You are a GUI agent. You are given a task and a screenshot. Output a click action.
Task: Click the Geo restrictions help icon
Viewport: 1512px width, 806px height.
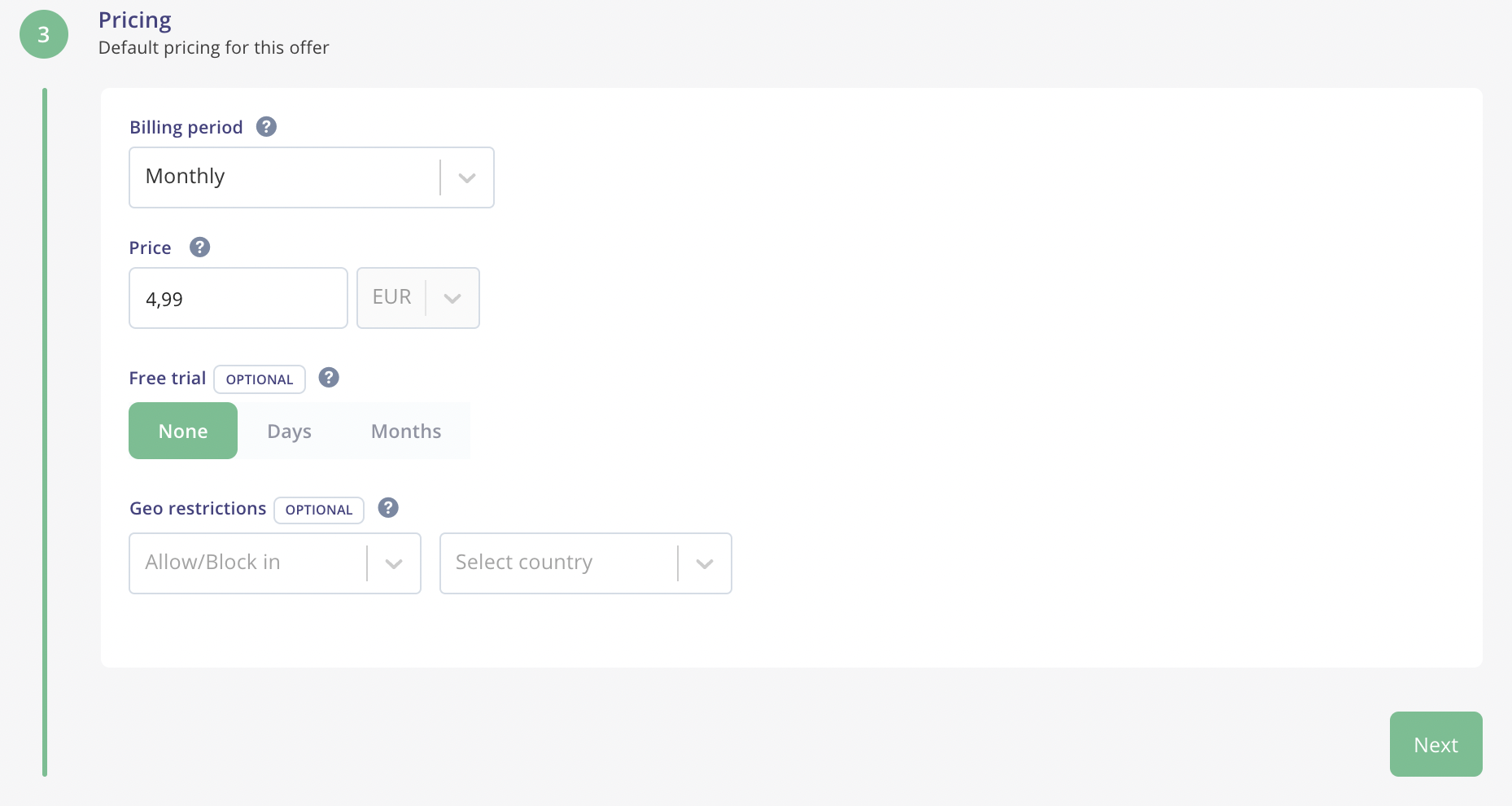point(388,508)
